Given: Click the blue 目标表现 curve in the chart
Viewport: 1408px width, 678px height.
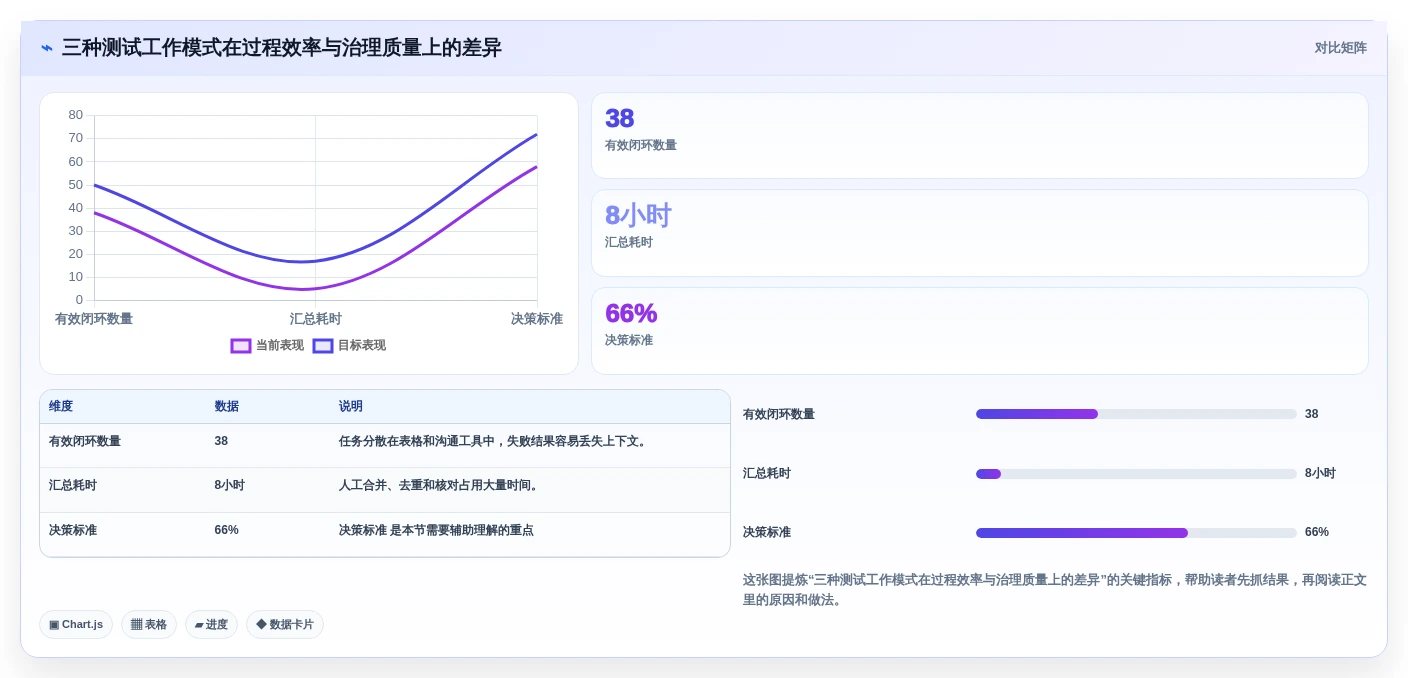Looking at the screenshot, I should click(316, 262).
